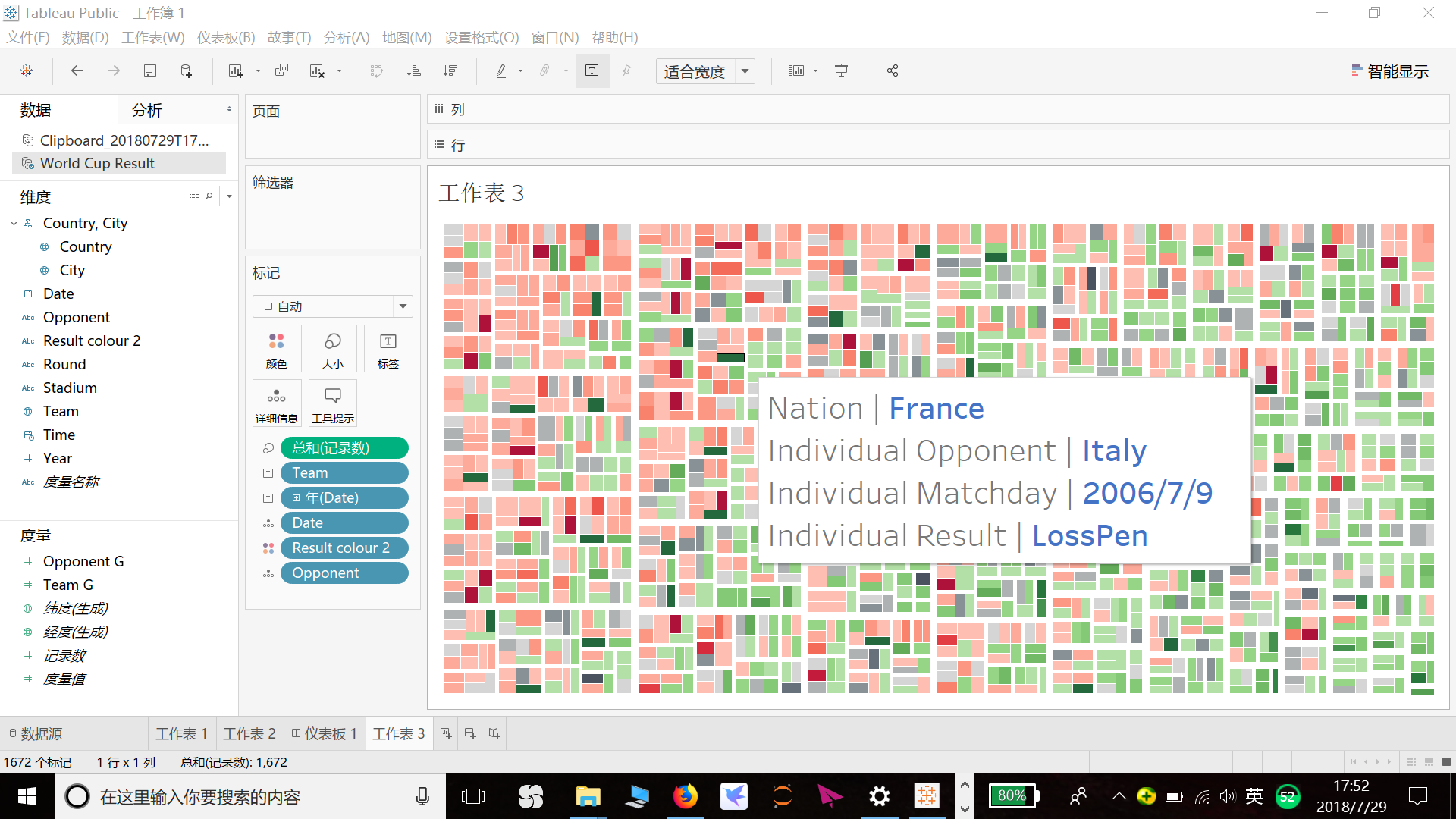Open the Windows Start menu
The height and width of the screenshot is (819, 1456).
pyautogui.click(x=27, y=796)
